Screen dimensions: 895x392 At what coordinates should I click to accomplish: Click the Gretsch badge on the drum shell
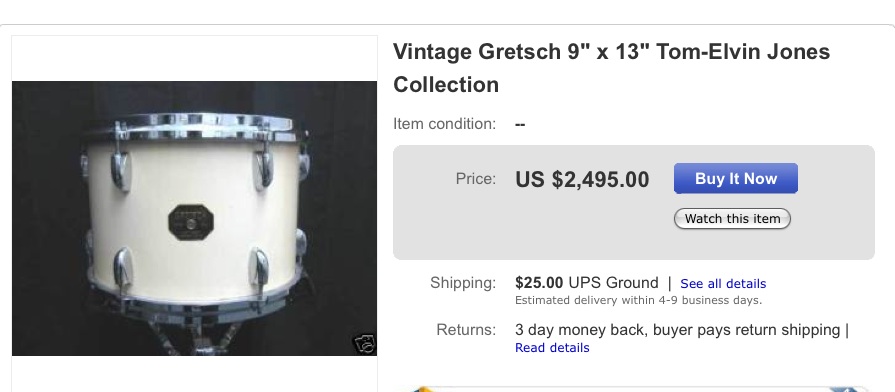pos(191,222)
